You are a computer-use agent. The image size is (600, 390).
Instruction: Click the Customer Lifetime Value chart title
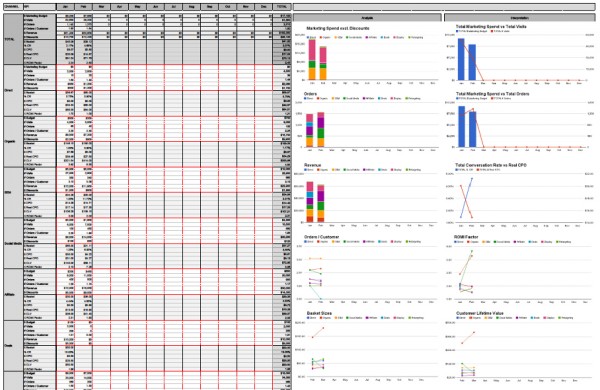pos(480,313)
